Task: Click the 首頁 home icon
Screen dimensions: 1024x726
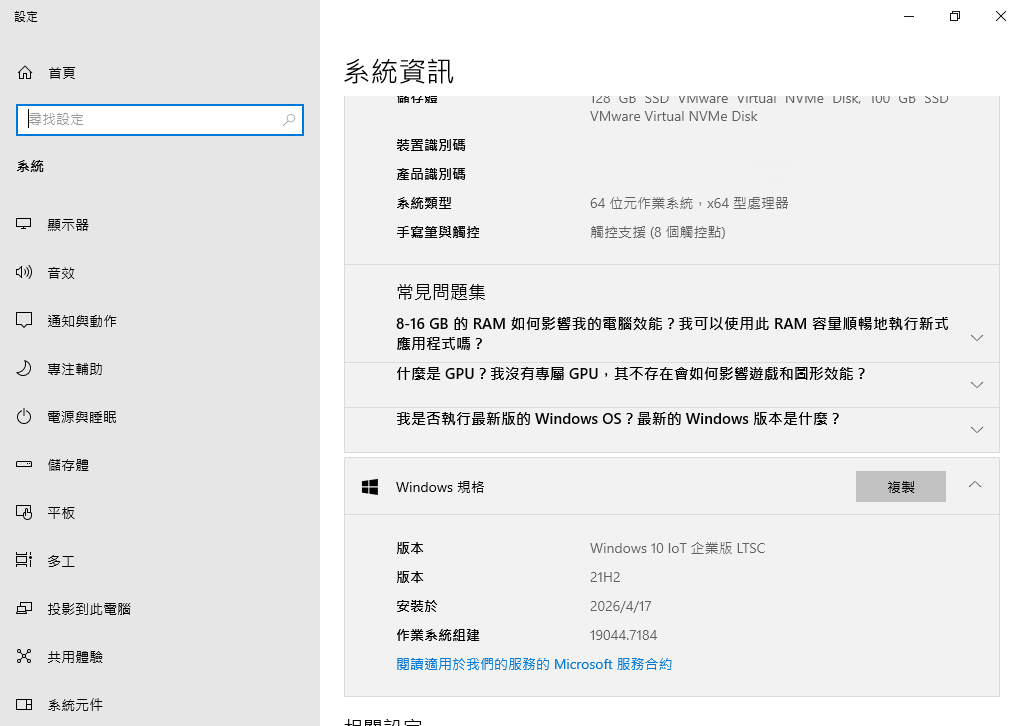Action: point(25,73)
